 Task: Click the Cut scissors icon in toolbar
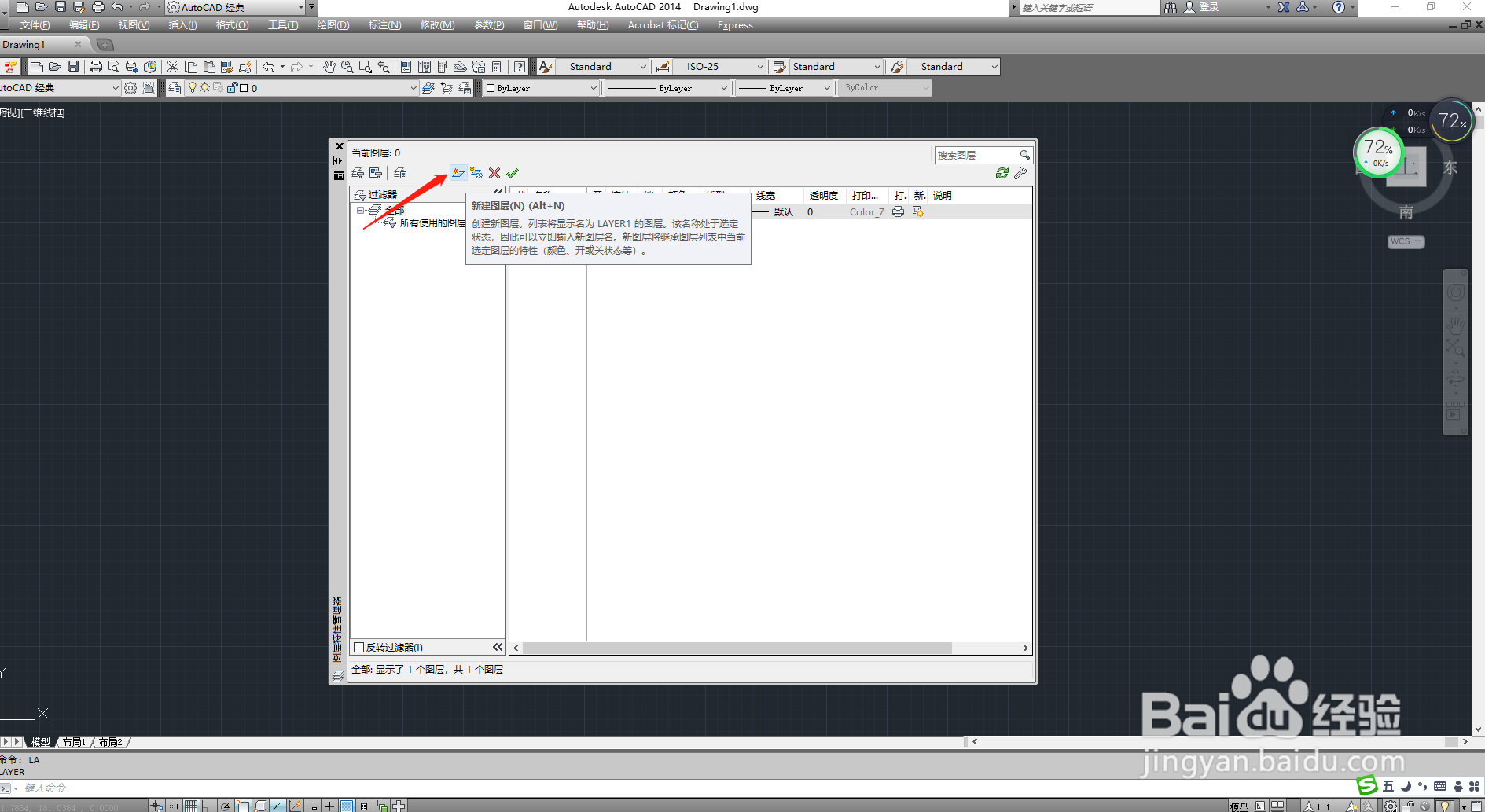point(173,67)
